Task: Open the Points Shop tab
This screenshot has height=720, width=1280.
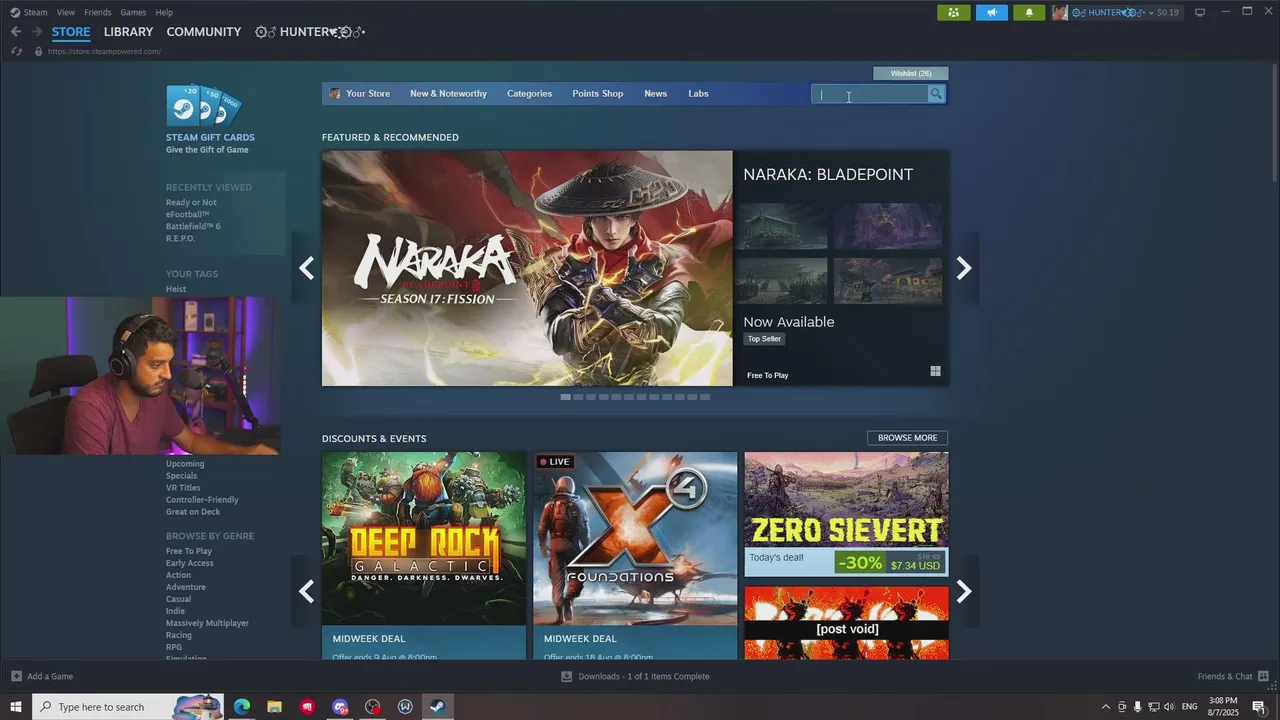Action: pyautogui.click(x=597, y=94)
